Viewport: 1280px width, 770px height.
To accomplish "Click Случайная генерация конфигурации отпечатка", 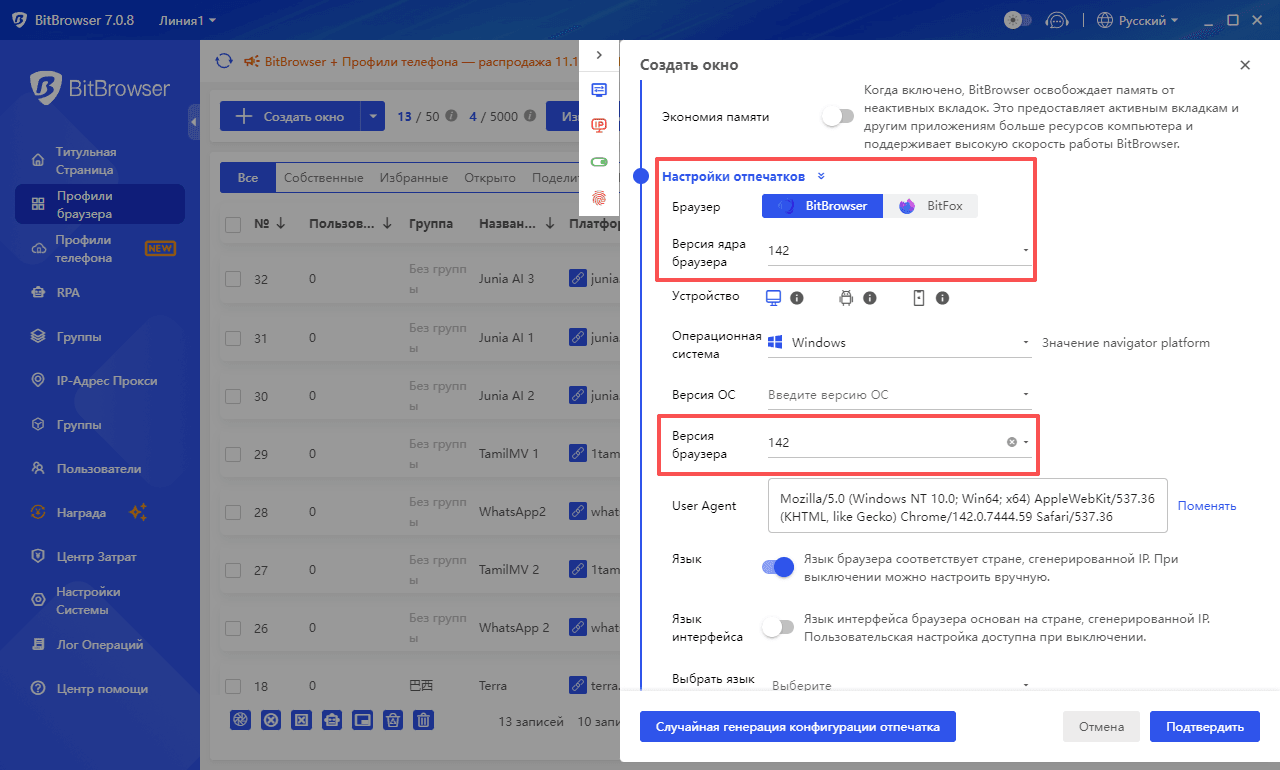I will coord(798,727).
